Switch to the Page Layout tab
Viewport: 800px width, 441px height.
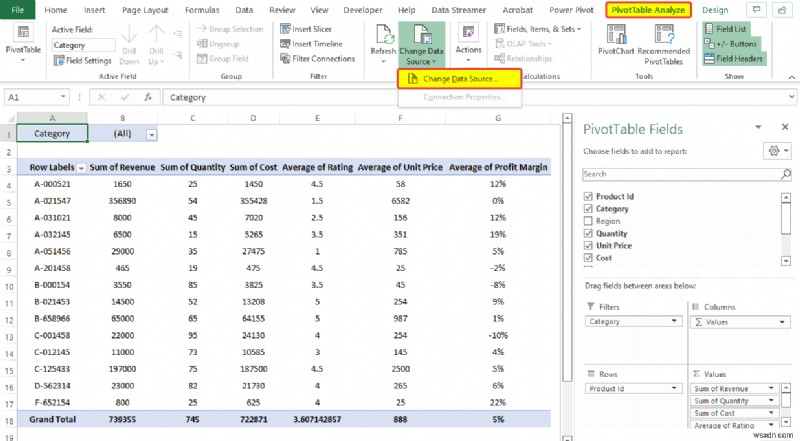[x=145, y=10]
